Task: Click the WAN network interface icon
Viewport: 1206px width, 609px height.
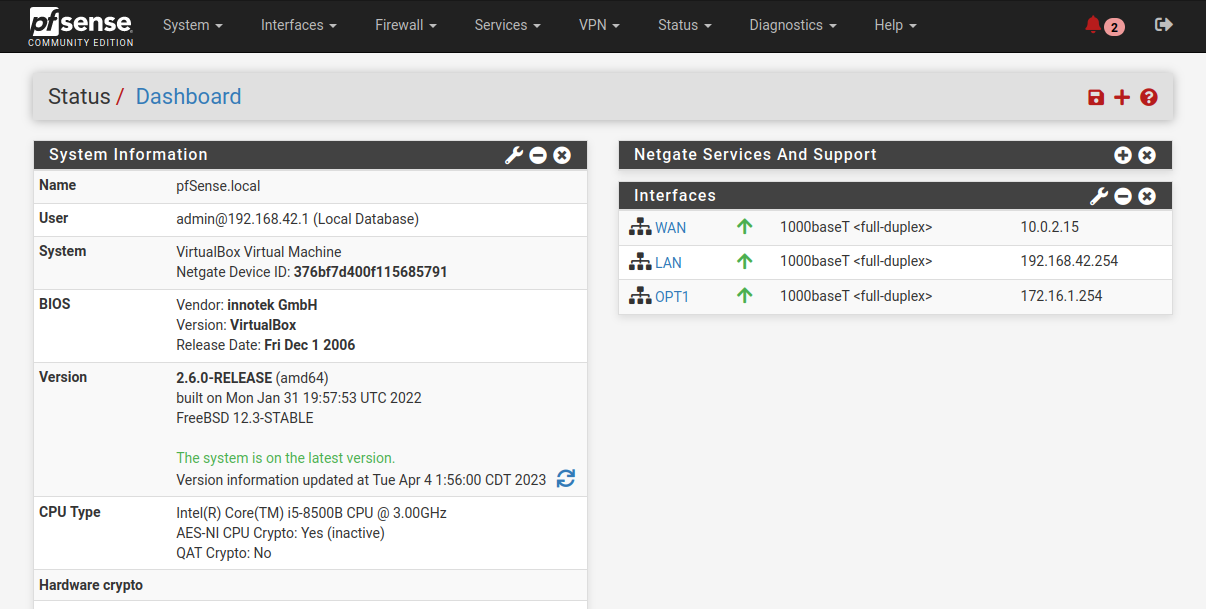Action: click(640, 227)
